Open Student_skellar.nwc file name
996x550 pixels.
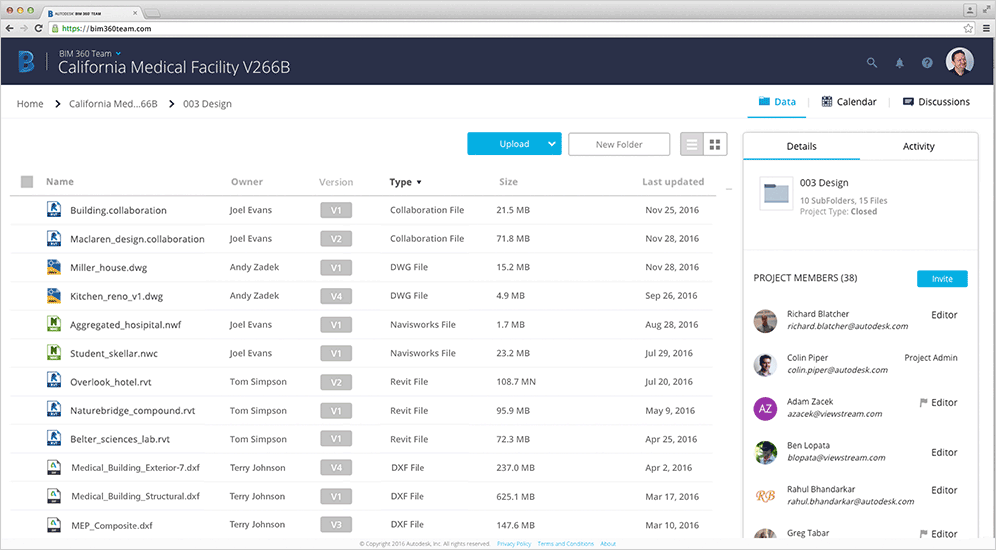pos(114,353)
